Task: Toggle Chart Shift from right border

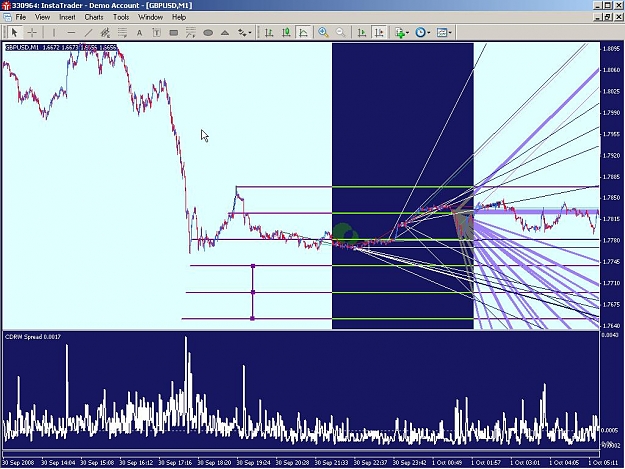Action: (379, 33)
